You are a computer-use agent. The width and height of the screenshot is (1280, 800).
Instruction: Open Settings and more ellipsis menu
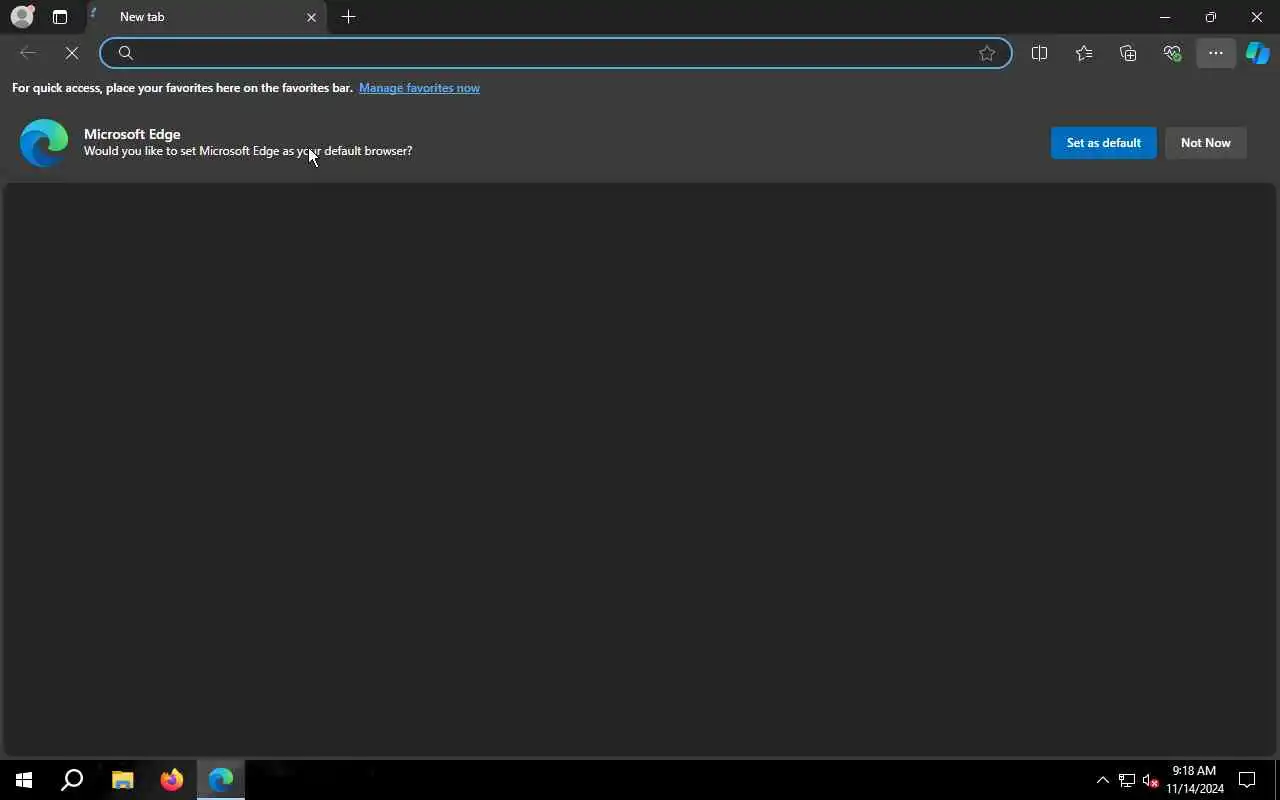click(x=1216, y=53)
